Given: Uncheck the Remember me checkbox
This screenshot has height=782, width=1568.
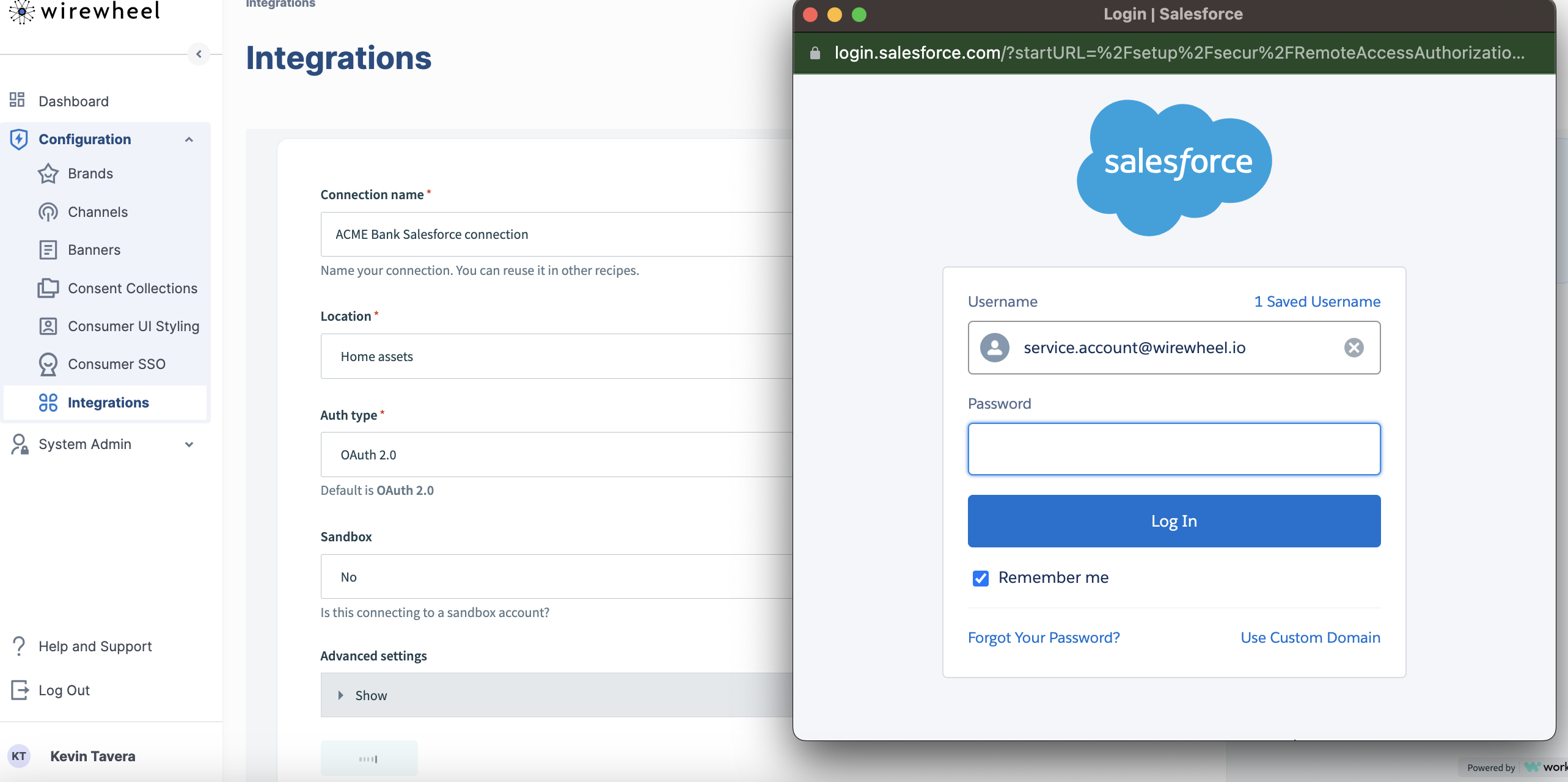Looking at the screenshot, I should tap(981, 578).
